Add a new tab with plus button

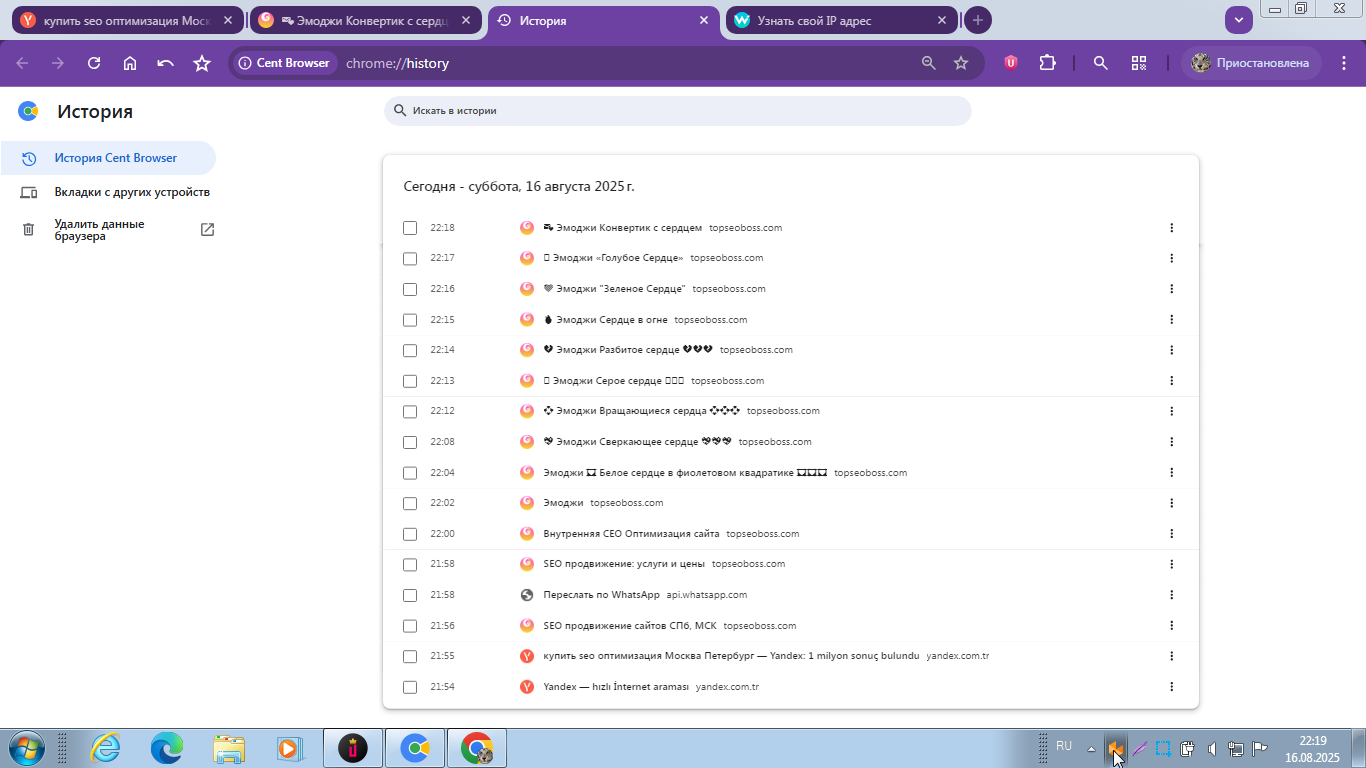click(x=978, y=20)
